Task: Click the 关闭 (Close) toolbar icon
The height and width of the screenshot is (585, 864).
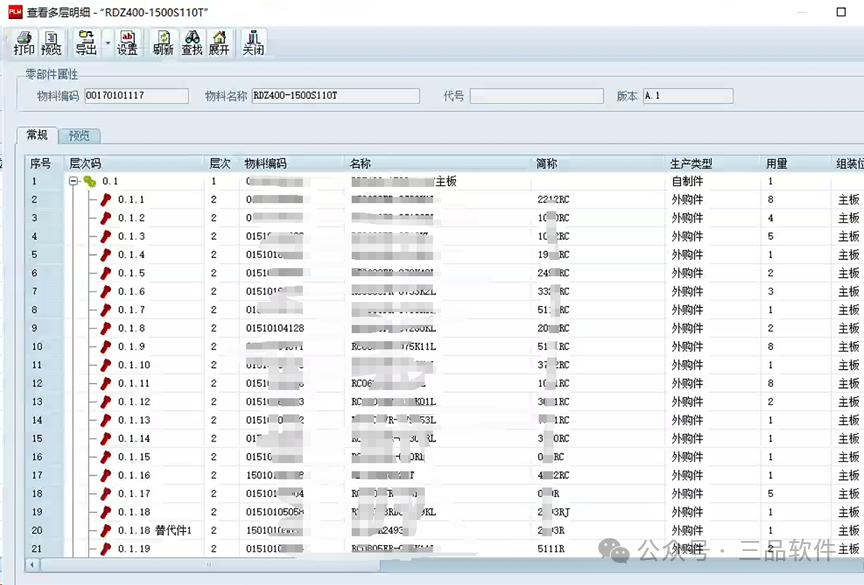Action: (x=253, y=43)
